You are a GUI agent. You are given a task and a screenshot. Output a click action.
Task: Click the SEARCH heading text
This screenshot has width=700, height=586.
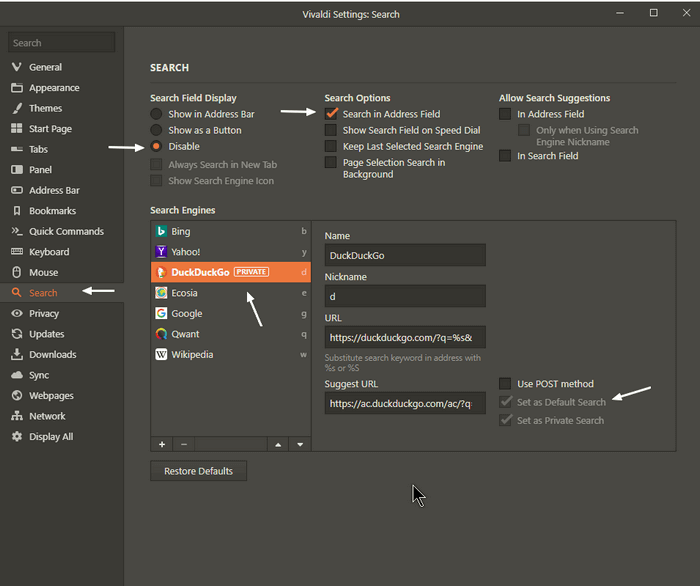coord(169,68)
